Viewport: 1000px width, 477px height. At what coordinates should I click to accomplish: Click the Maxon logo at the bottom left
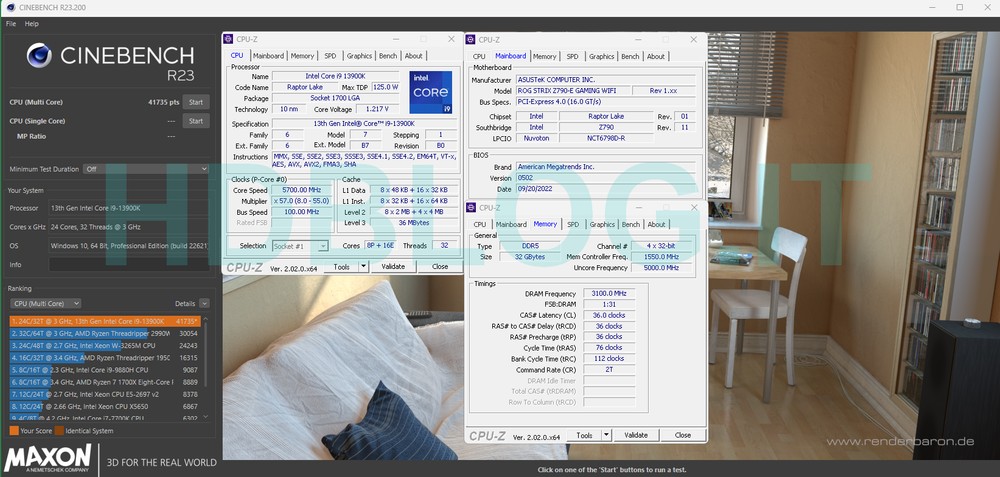pyautogui.click(x=48, y=459)
